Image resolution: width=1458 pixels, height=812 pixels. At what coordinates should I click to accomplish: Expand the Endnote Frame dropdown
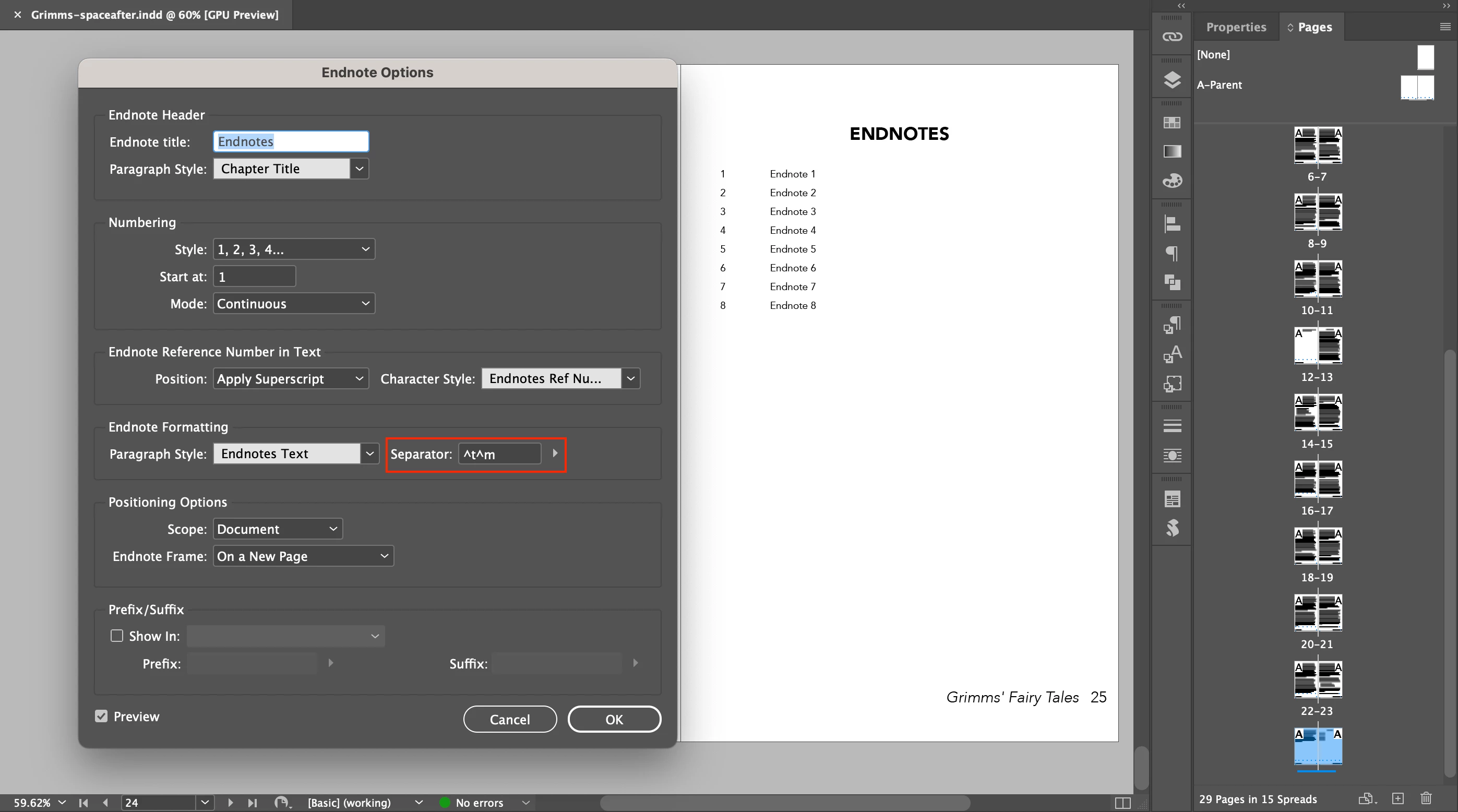click(x=303, y=556)
